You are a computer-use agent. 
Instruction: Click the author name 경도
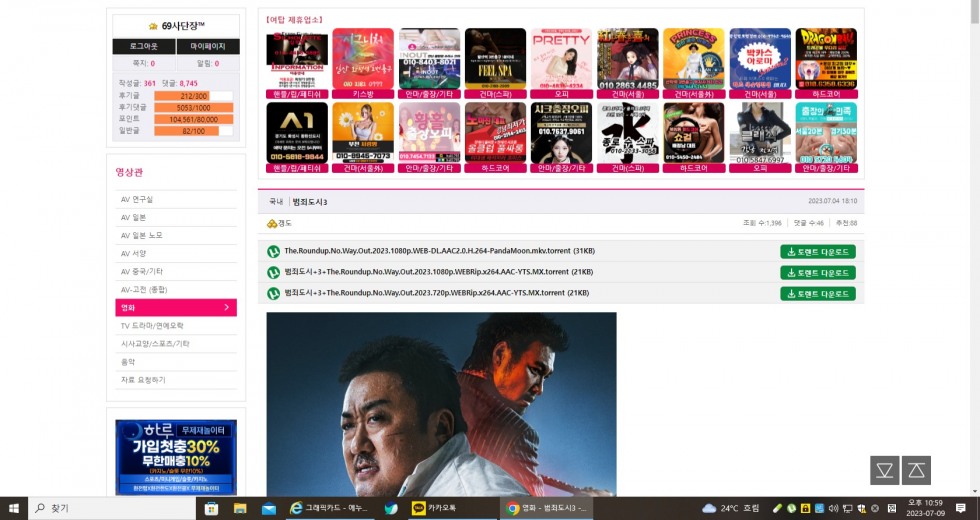pos(285,223)
